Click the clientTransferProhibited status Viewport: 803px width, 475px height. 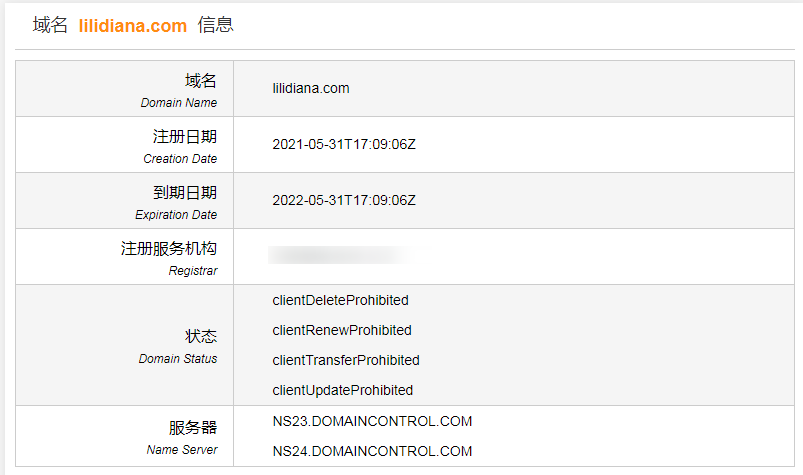pos(346,360)
